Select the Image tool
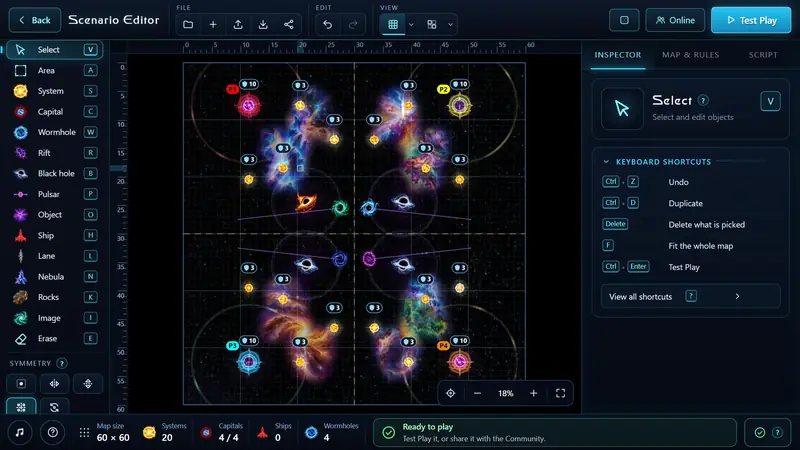The height and width of the screenshot is (450, 800). (55, 318)
